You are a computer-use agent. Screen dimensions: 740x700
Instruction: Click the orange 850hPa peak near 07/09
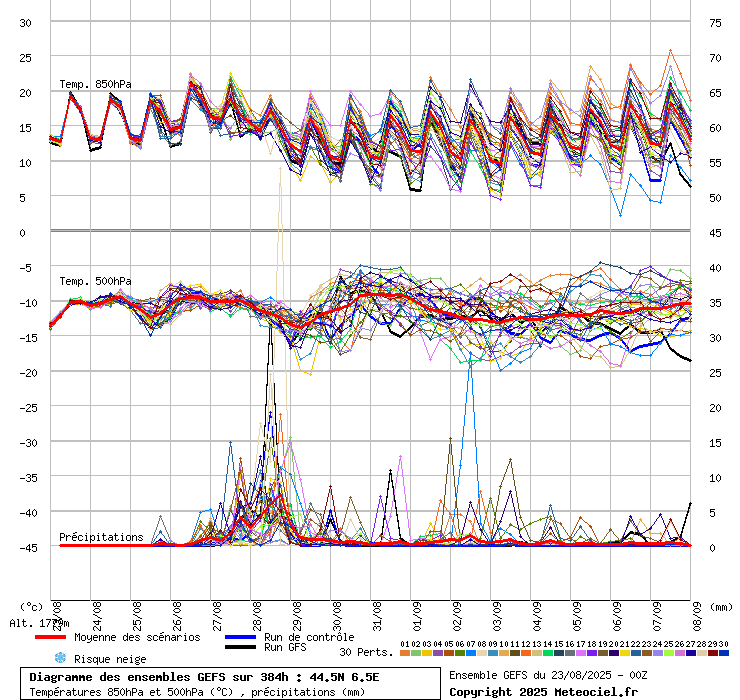click(670, 50)
